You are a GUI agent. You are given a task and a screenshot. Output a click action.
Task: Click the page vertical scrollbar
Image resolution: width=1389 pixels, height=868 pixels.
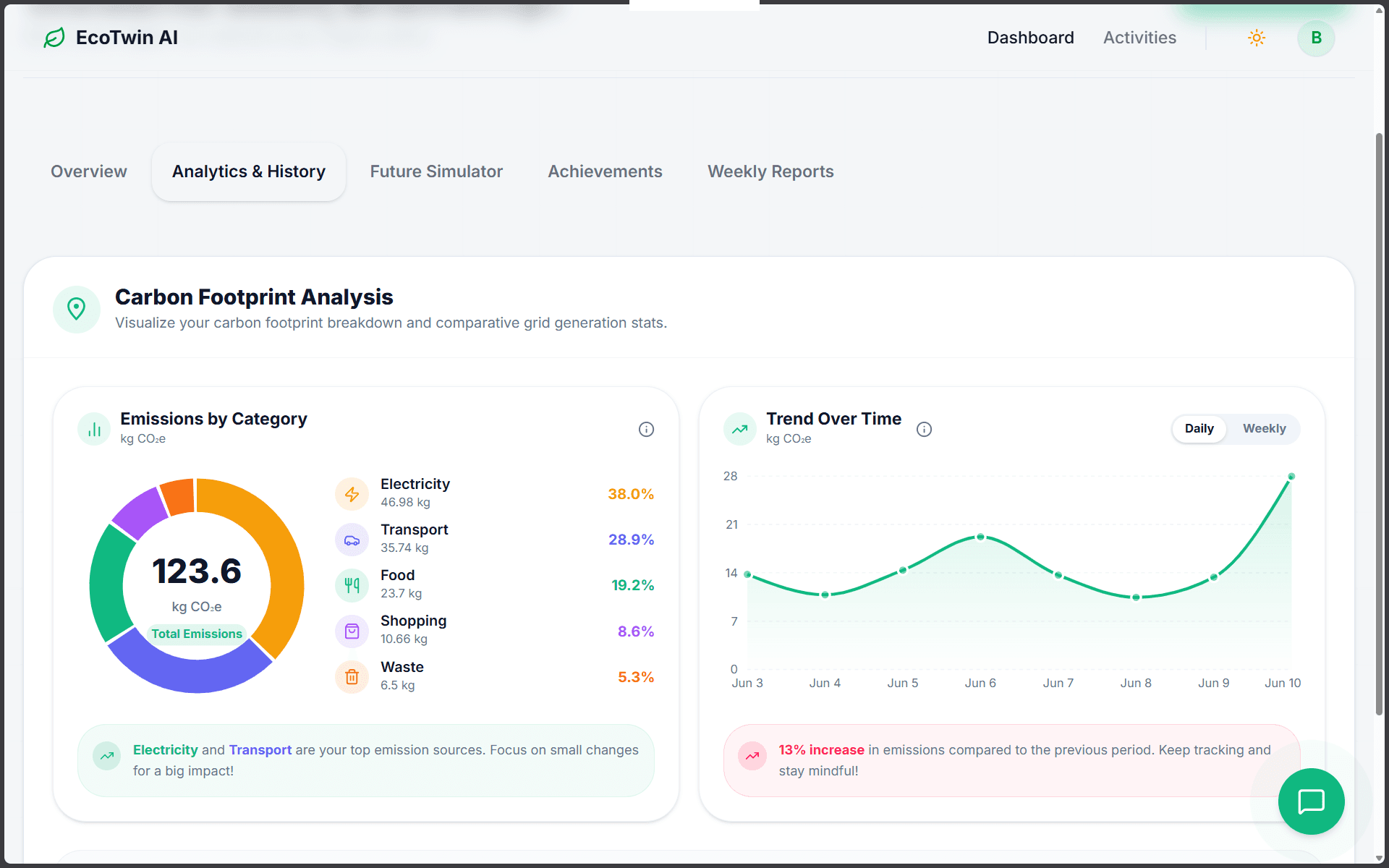[x=1379, y=424]
